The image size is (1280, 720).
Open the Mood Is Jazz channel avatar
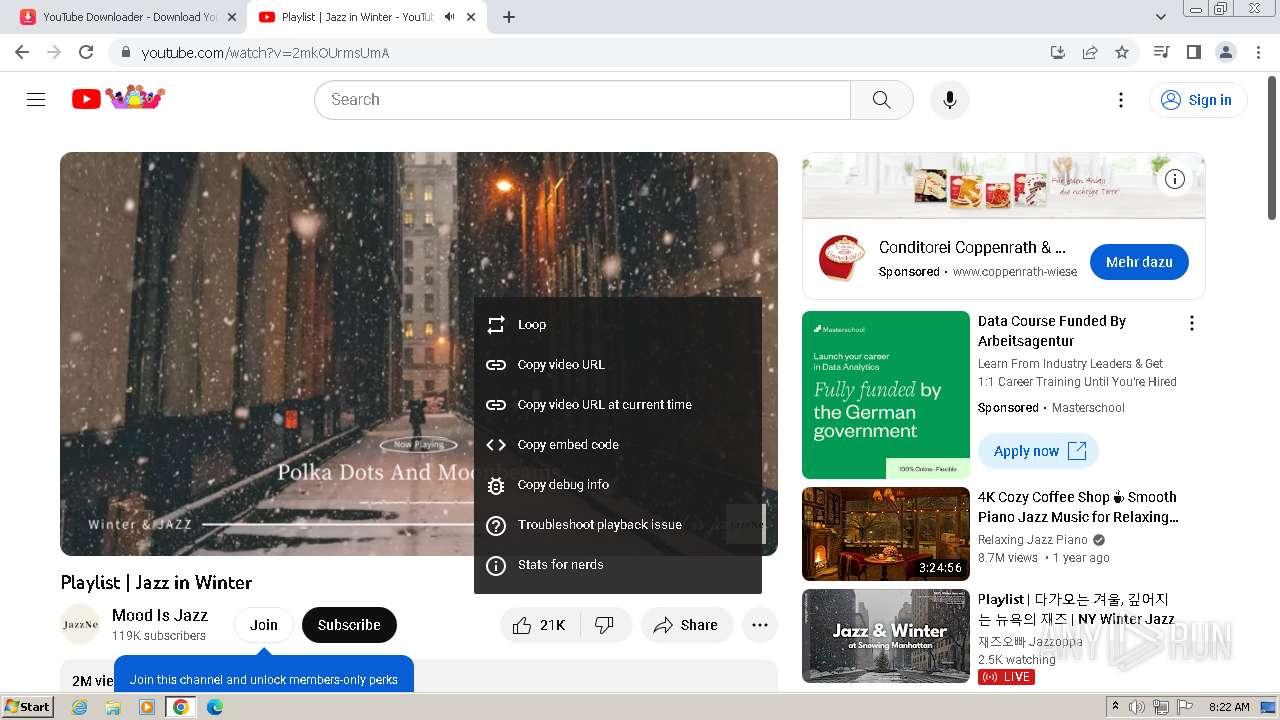coord(80,625)
